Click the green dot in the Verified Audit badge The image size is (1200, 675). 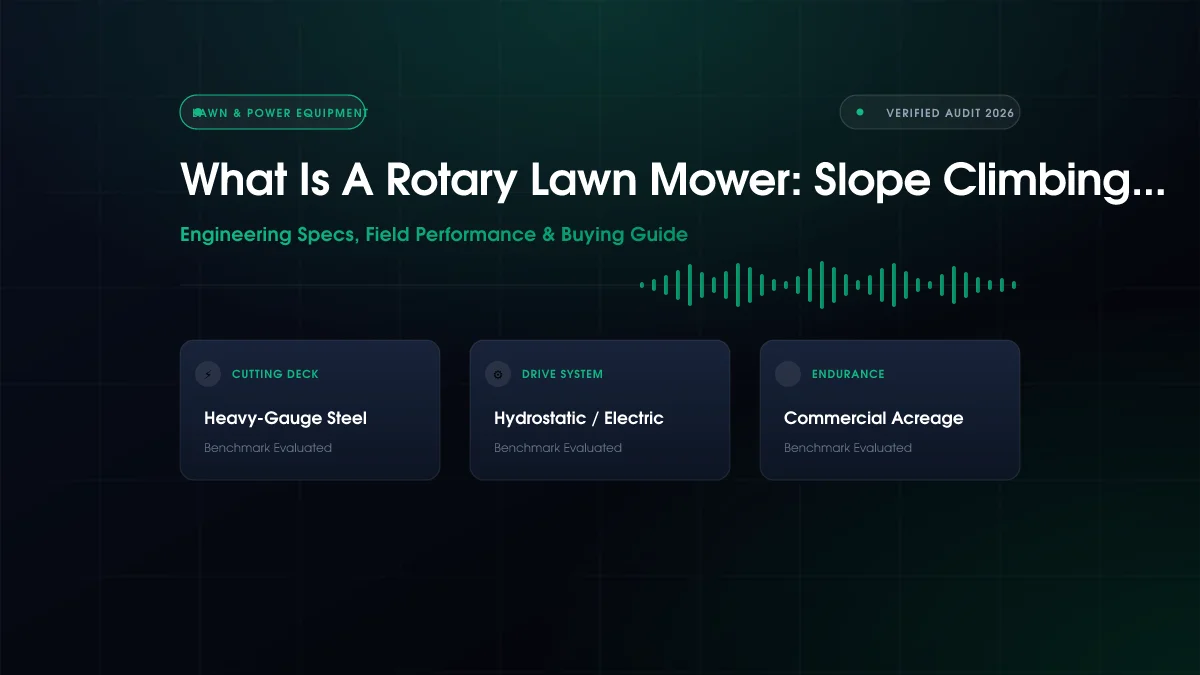click(860, 113)
